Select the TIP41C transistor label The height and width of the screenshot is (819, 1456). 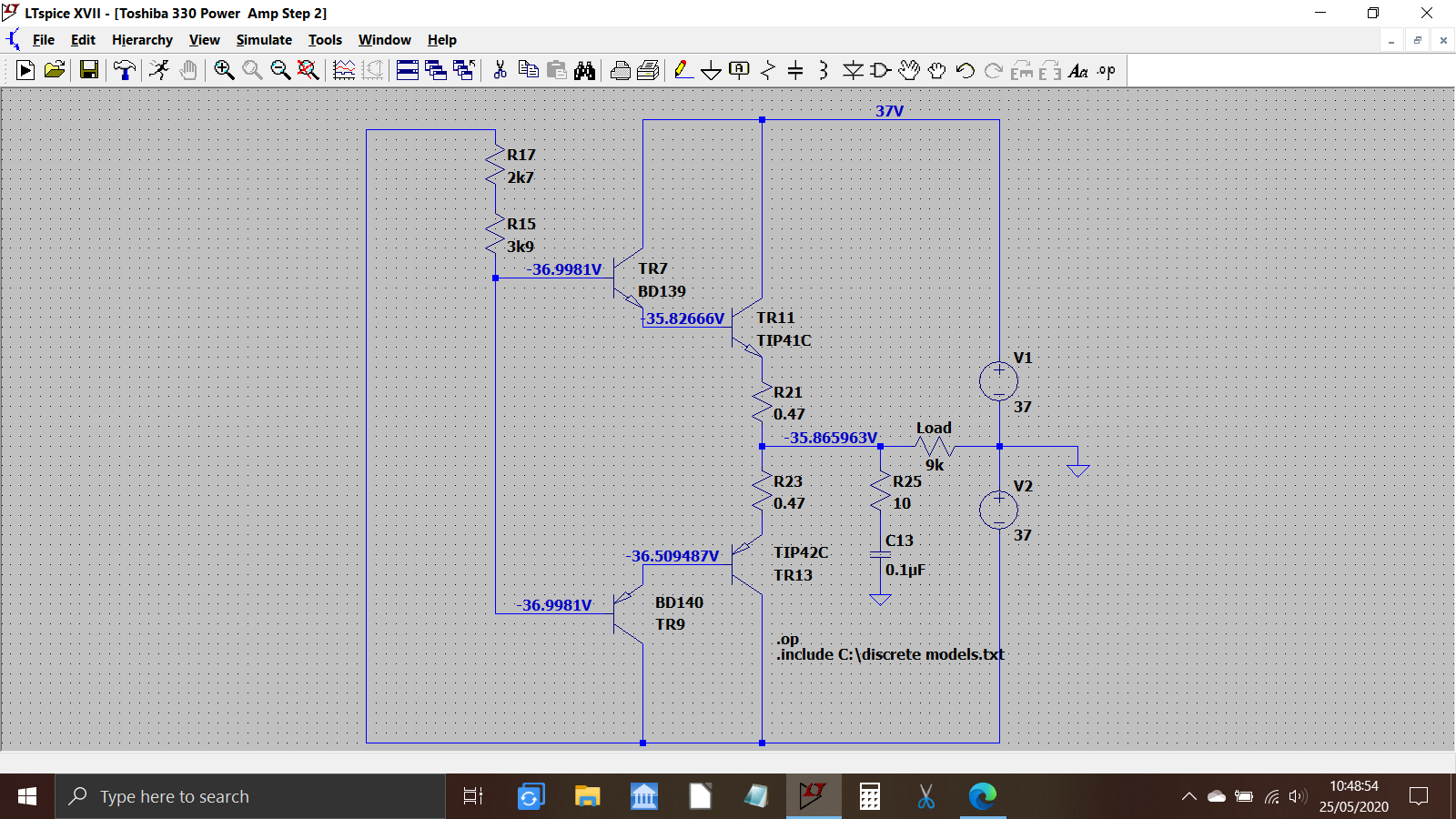784,340
